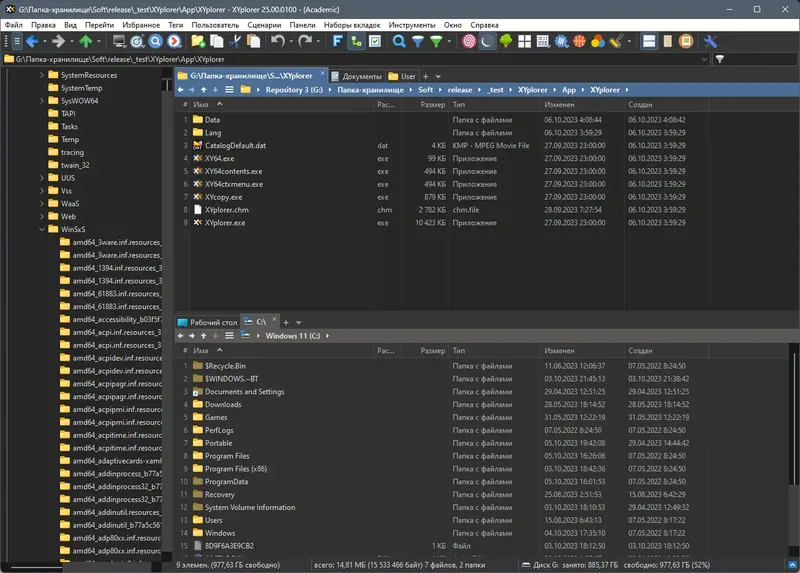This screenshot has width=800, height=573.
Task: Open the address bar dropdown arrow
Action: click(x=706, y=59)
